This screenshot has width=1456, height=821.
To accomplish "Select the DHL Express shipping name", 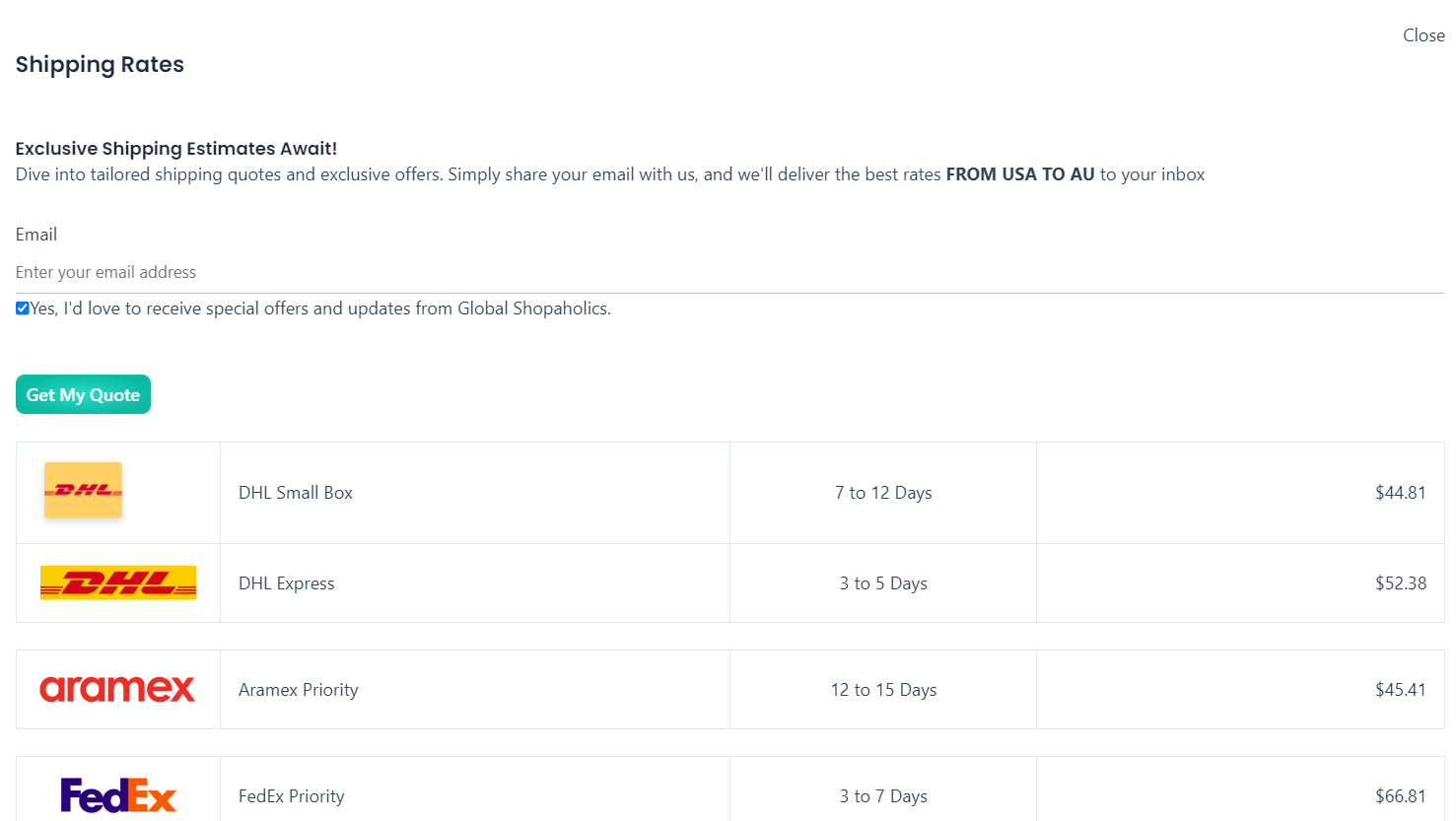I will tap(287, 583).
